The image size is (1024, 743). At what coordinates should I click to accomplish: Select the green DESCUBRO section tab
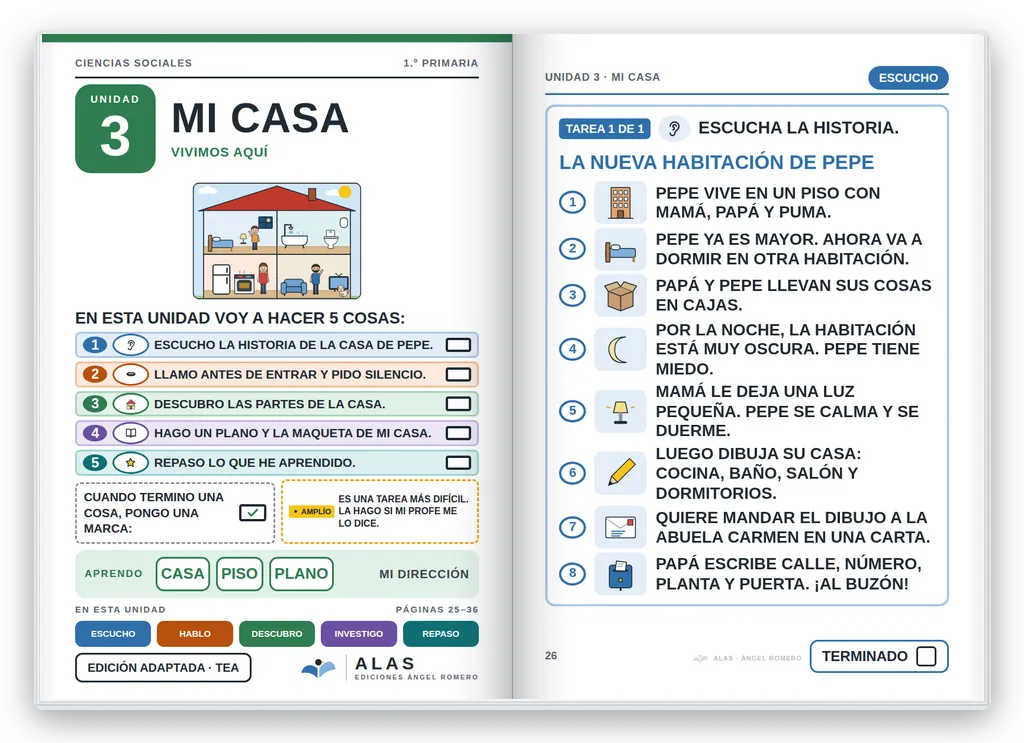277,634
